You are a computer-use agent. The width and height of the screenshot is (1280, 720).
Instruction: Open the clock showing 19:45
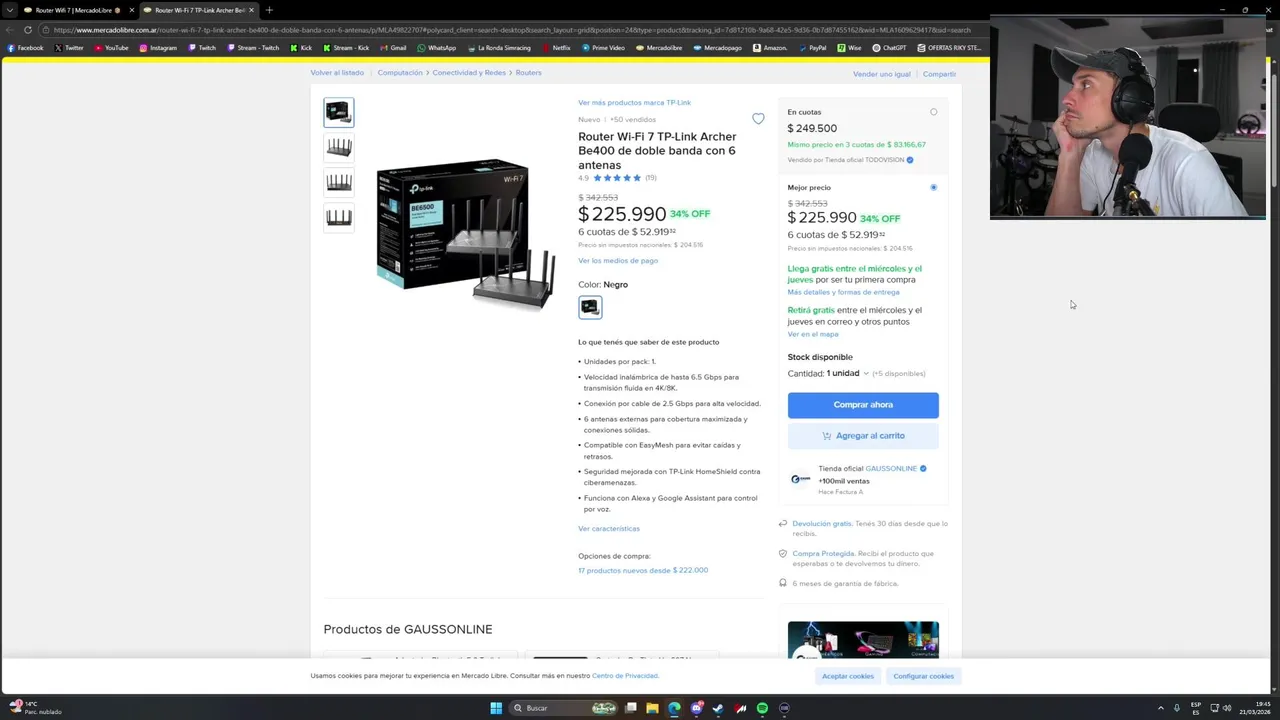(x=1256, y=708)
